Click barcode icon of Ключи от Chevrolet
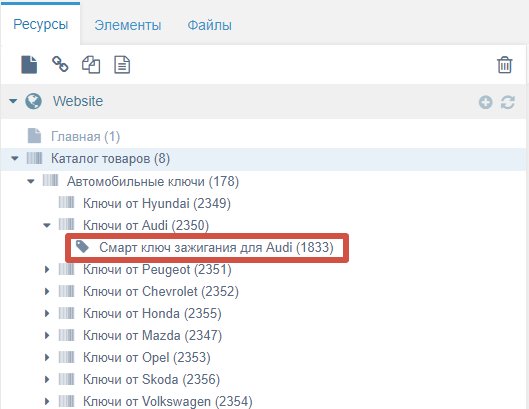This screenshot has height=409, width=529. click(66, 291)
